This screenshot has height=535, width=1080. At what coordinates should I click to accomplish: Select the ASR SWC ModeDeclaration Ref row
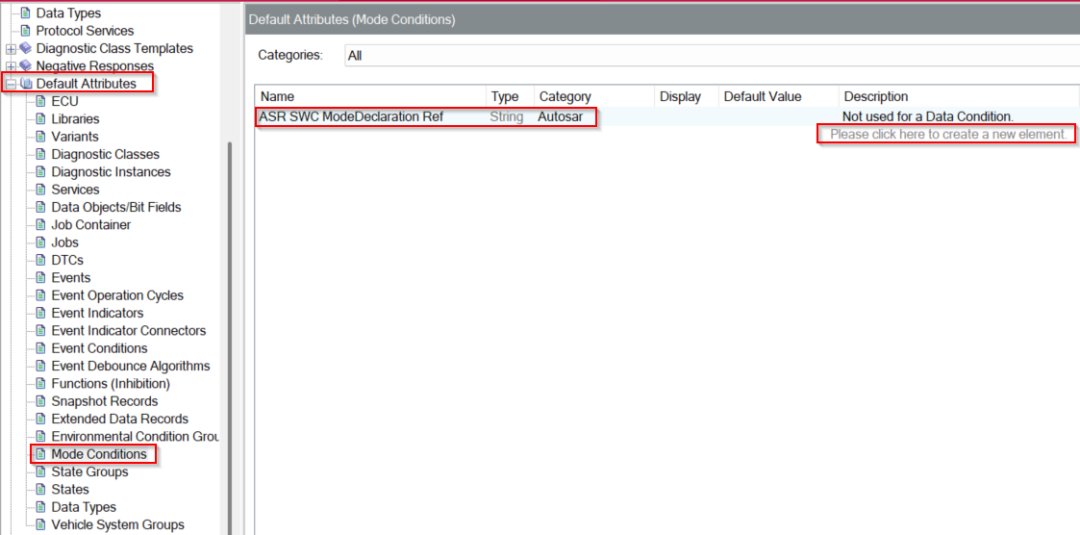[x=667, y=117]
